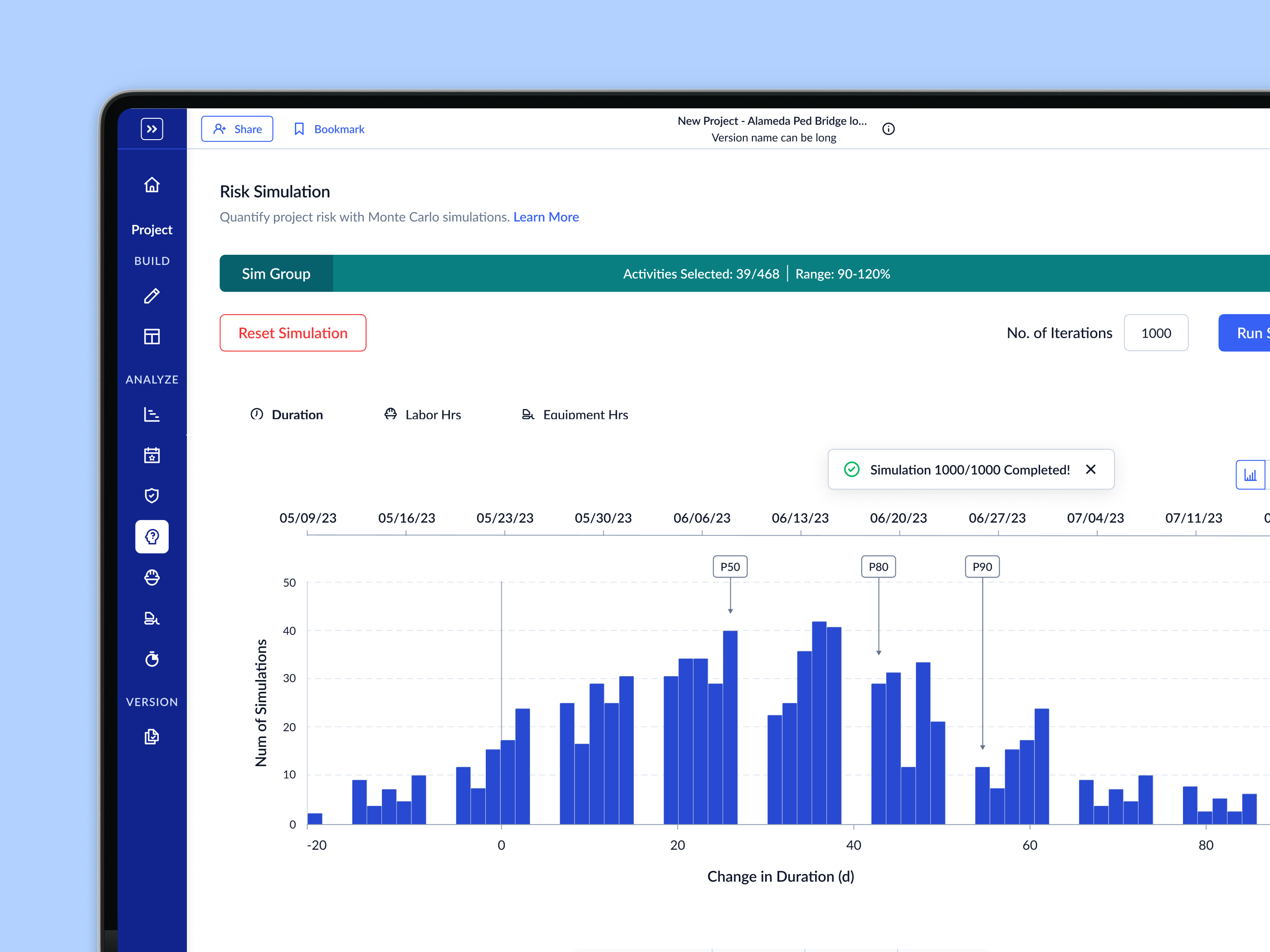Click Reset Simulation button

(293, 333)
